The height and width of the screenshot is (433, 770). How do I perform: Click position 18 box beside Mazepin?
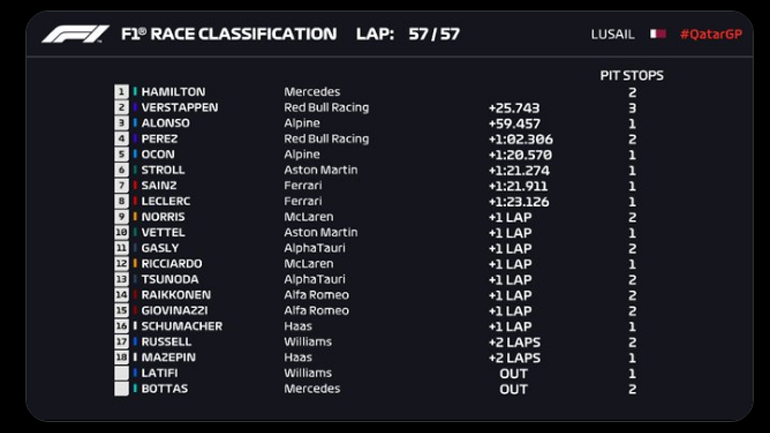point(122,358)
